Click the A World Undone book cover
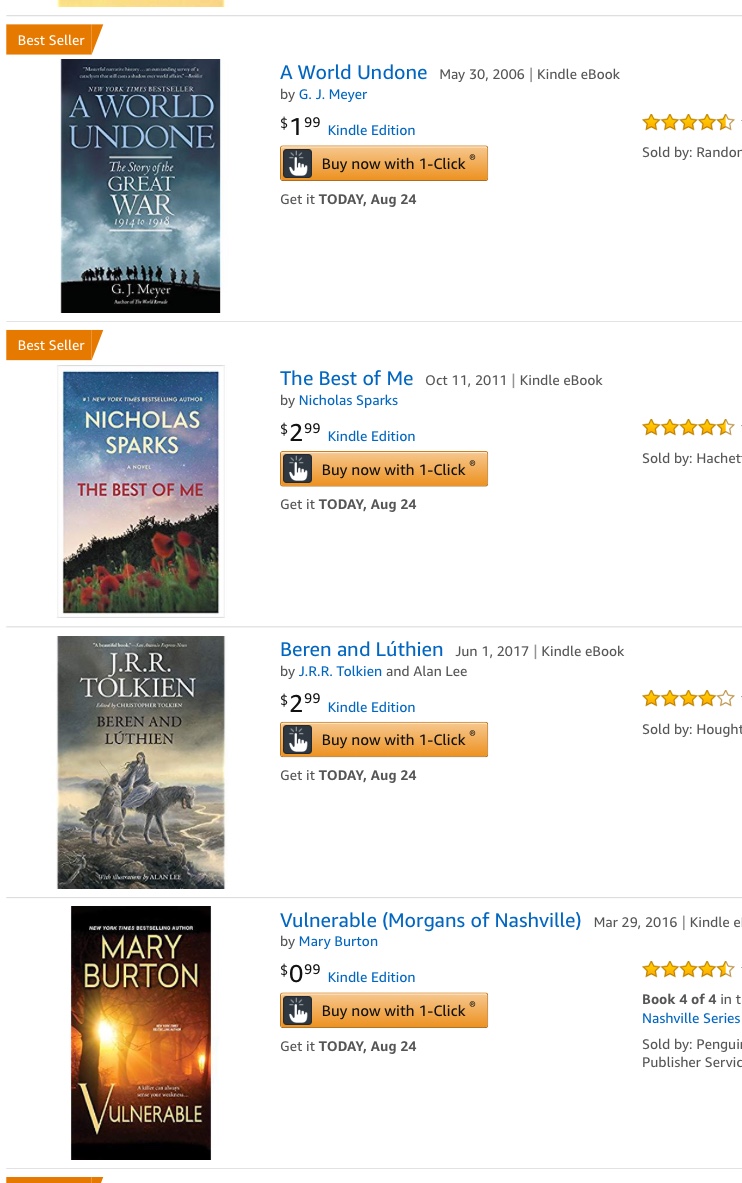This screenshot has width=742, height=1183. [x=140, y=186]
